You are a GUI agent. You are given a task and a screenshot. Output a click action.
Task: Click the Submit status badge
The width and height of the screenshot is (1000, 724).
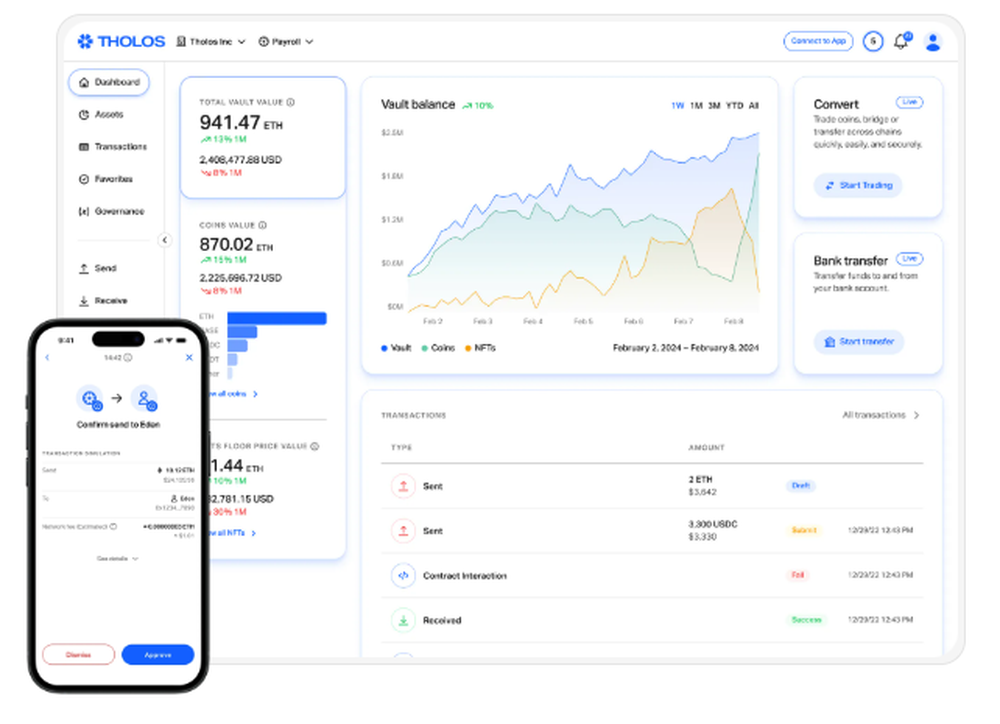coord(804,531)
